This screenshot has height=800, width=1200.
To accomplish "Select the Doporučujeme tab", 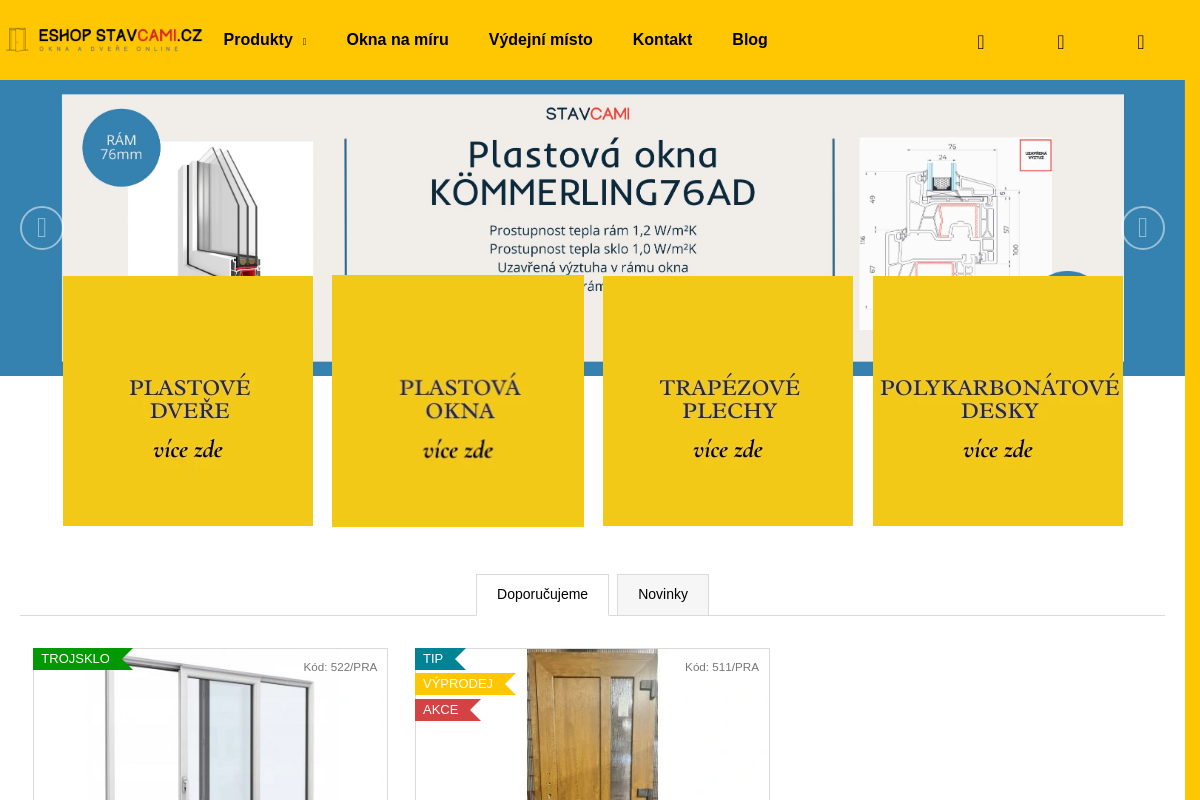I will point(542,594).
